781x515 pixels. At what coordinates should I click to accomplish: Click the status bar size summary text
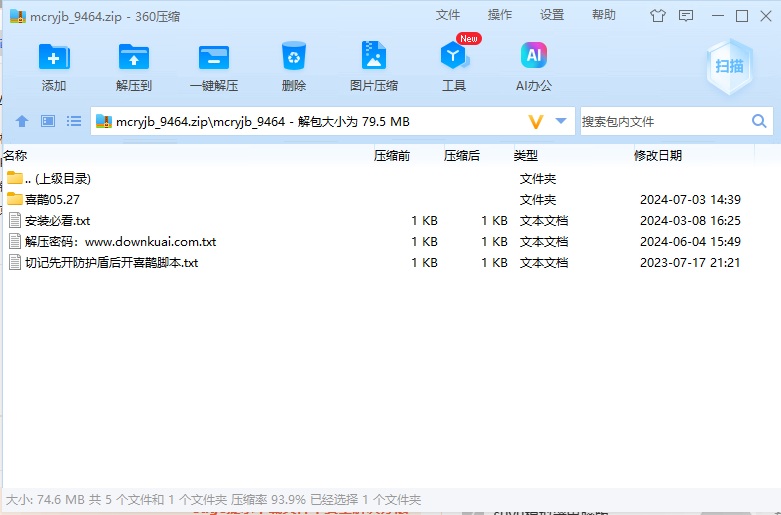[x=213, y=500]
